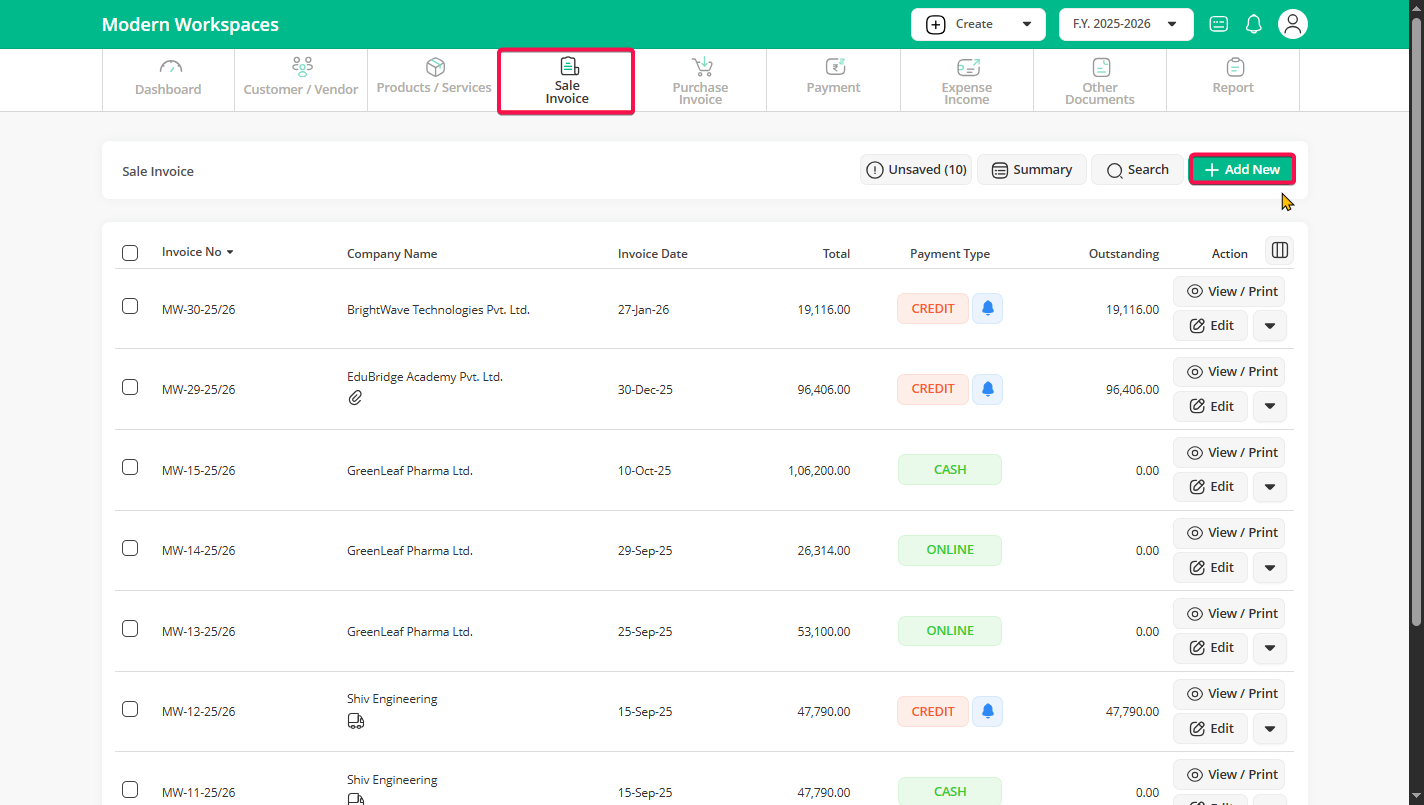Image resolution: width=1424 pixels, height=805 pixels.
Task: Open column settings icon beside Action
Action: tap(1279, 250)
